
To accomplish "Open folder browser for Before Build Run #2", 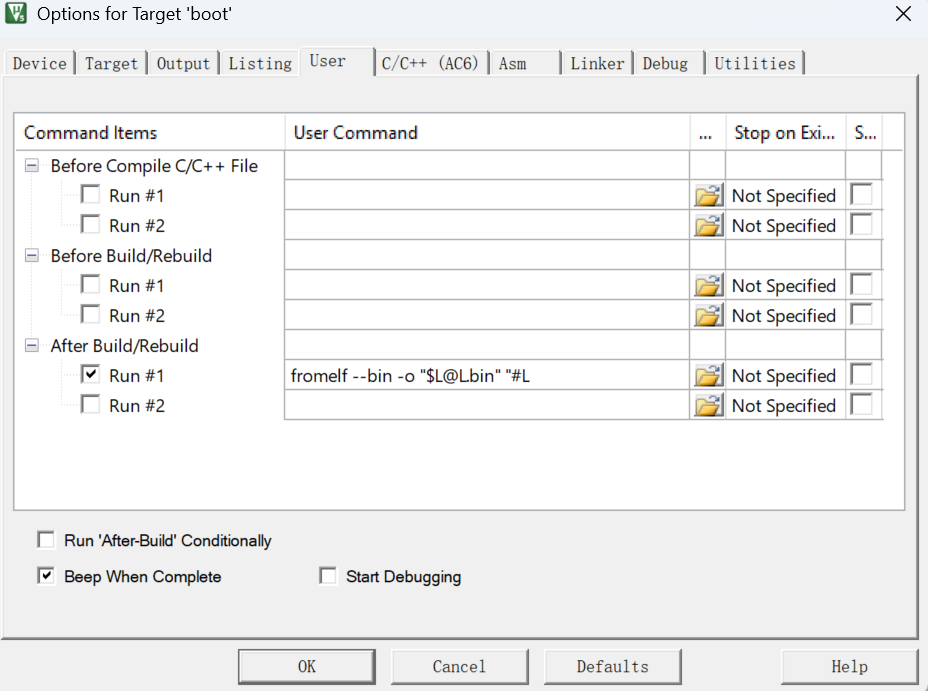I will 708,316.
